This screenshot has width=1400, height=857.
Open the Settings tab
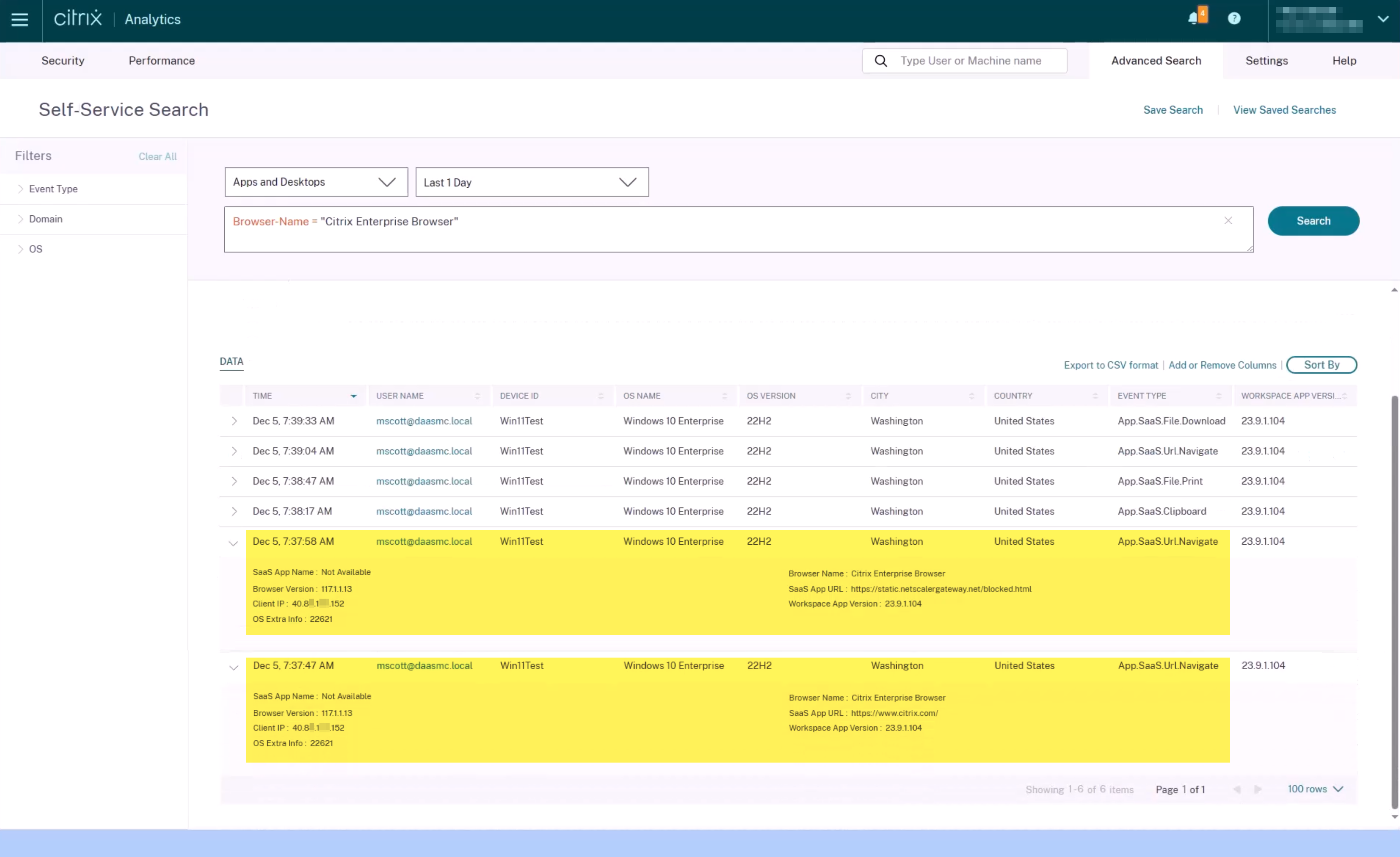coord(1266,61)
